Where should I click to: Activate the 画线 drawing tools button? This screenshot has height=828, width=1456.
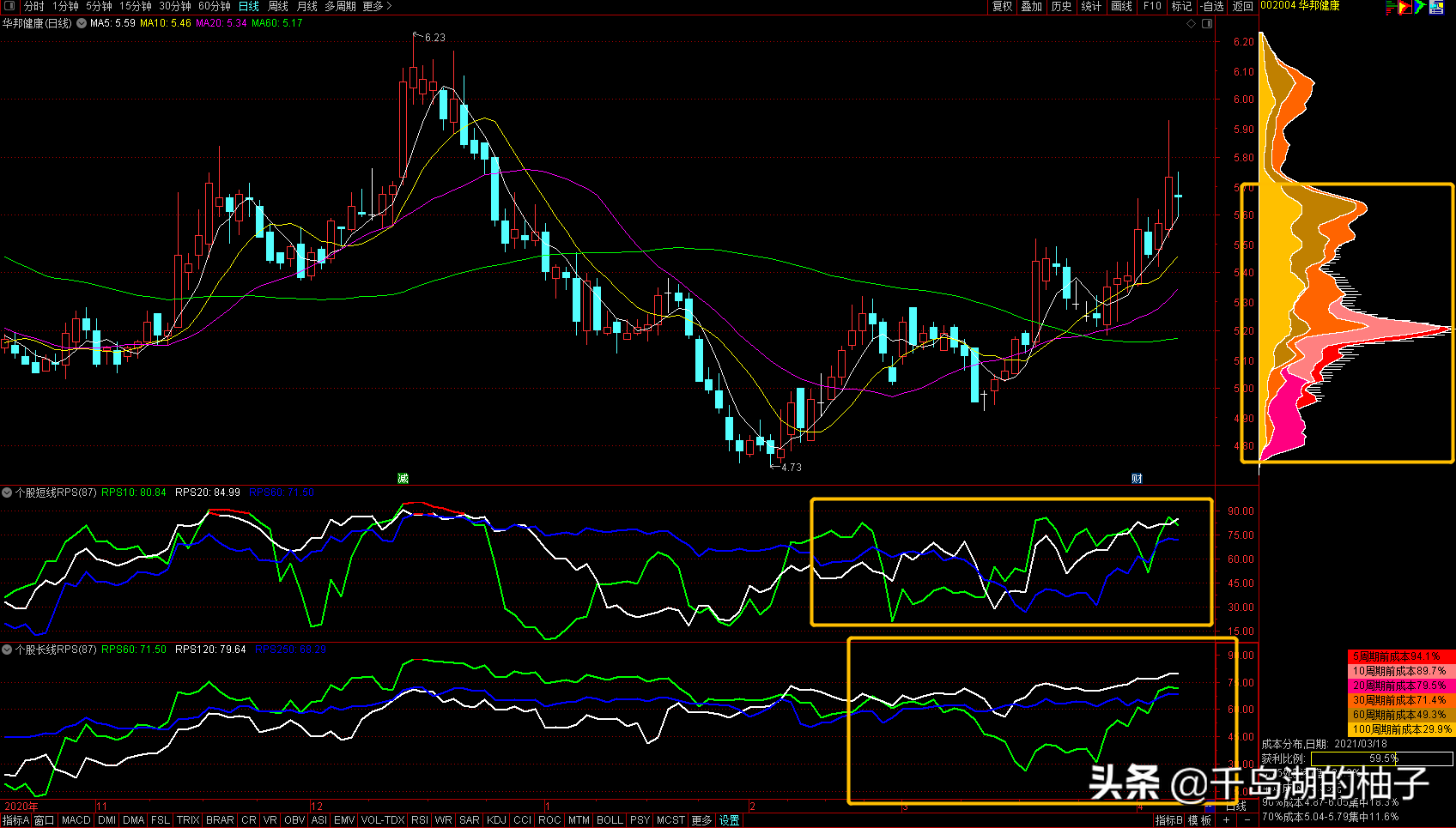1121,6
